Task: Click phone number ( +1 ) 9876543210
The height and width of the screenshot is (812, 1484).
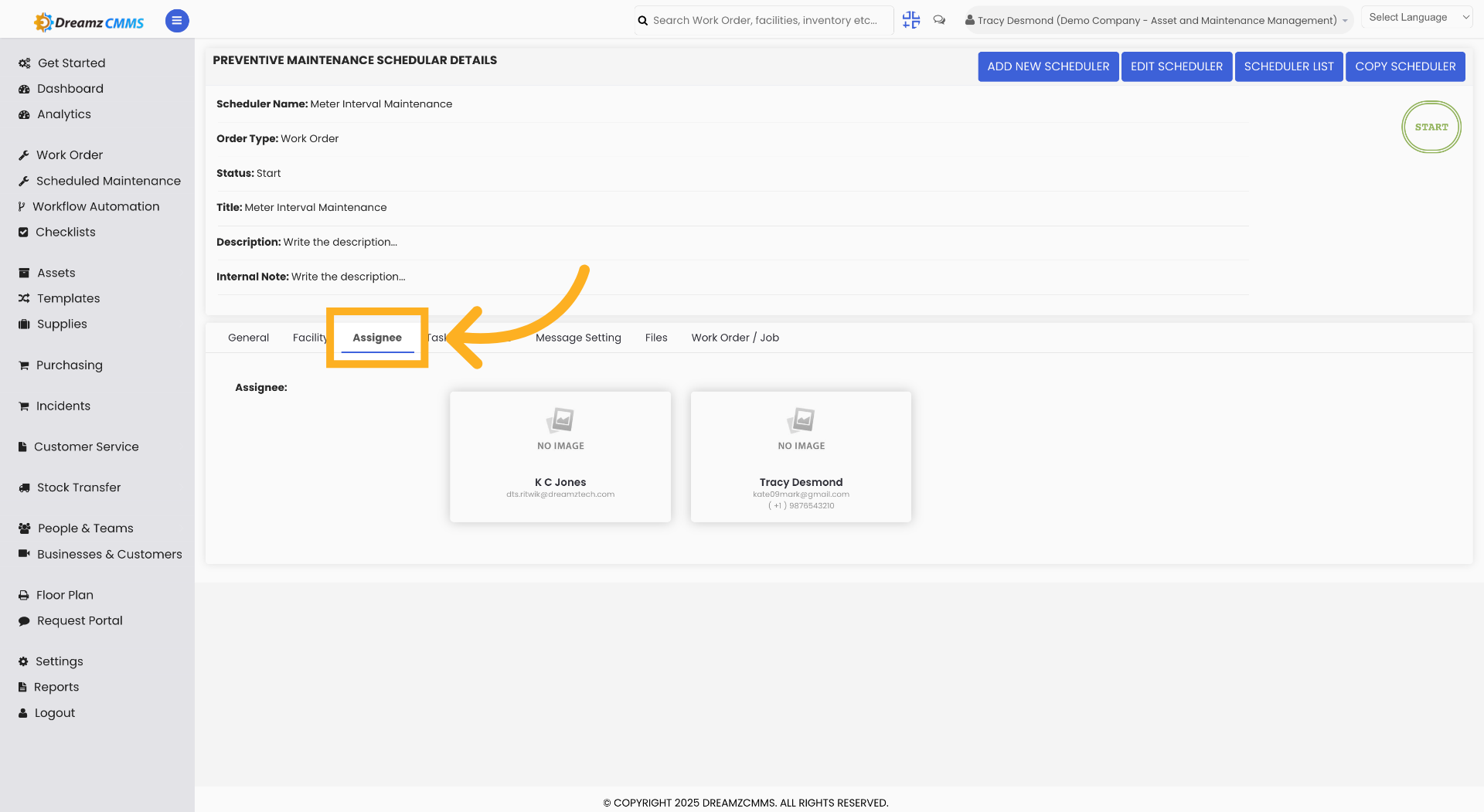Action: (801, 506)
